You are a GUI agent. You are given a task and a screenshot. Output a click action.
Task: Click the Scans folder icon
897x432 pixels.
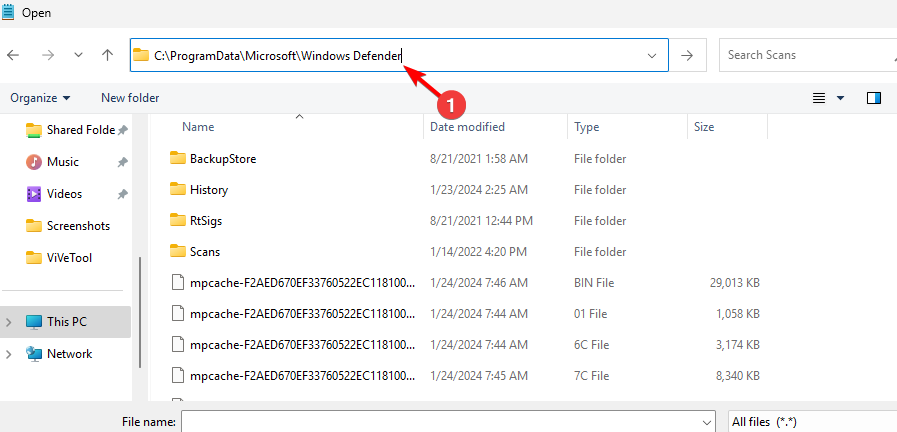(x=178, y=251)
